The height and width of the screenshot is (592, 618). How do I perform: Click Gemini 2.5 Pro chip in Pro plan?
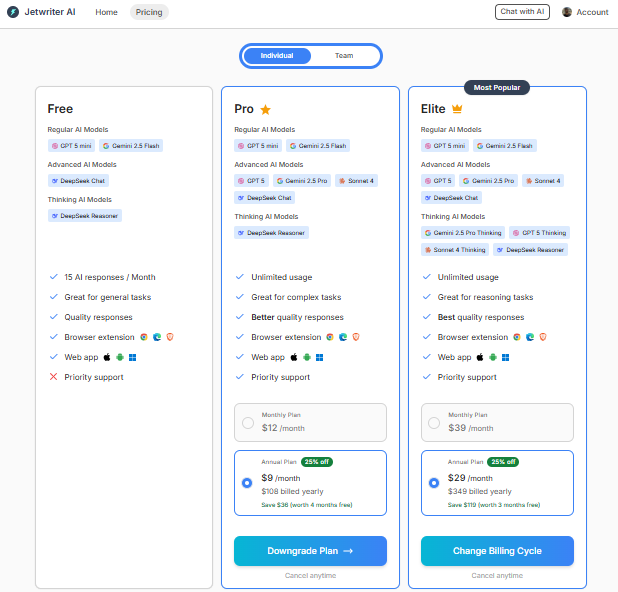(x=302, y=181)
